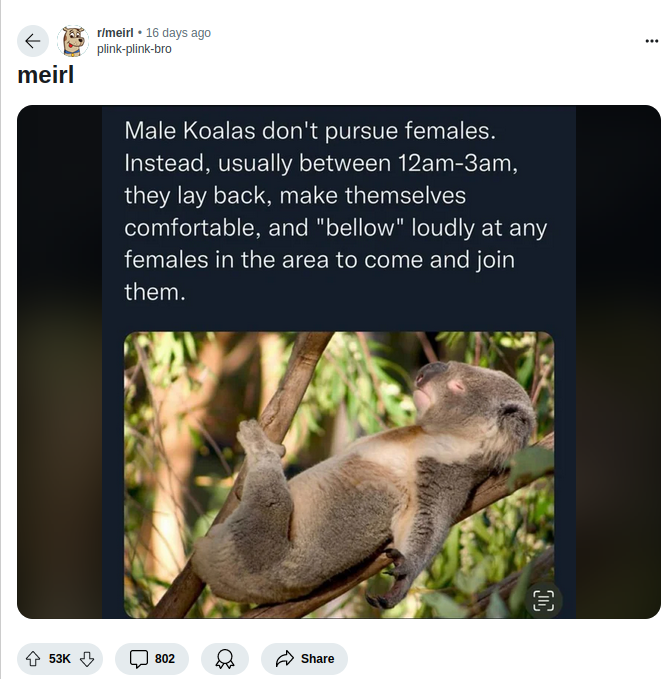The height and width of the screenshot is (679, 670).
Task: Downvote the koala post
Action: (87, 658)
